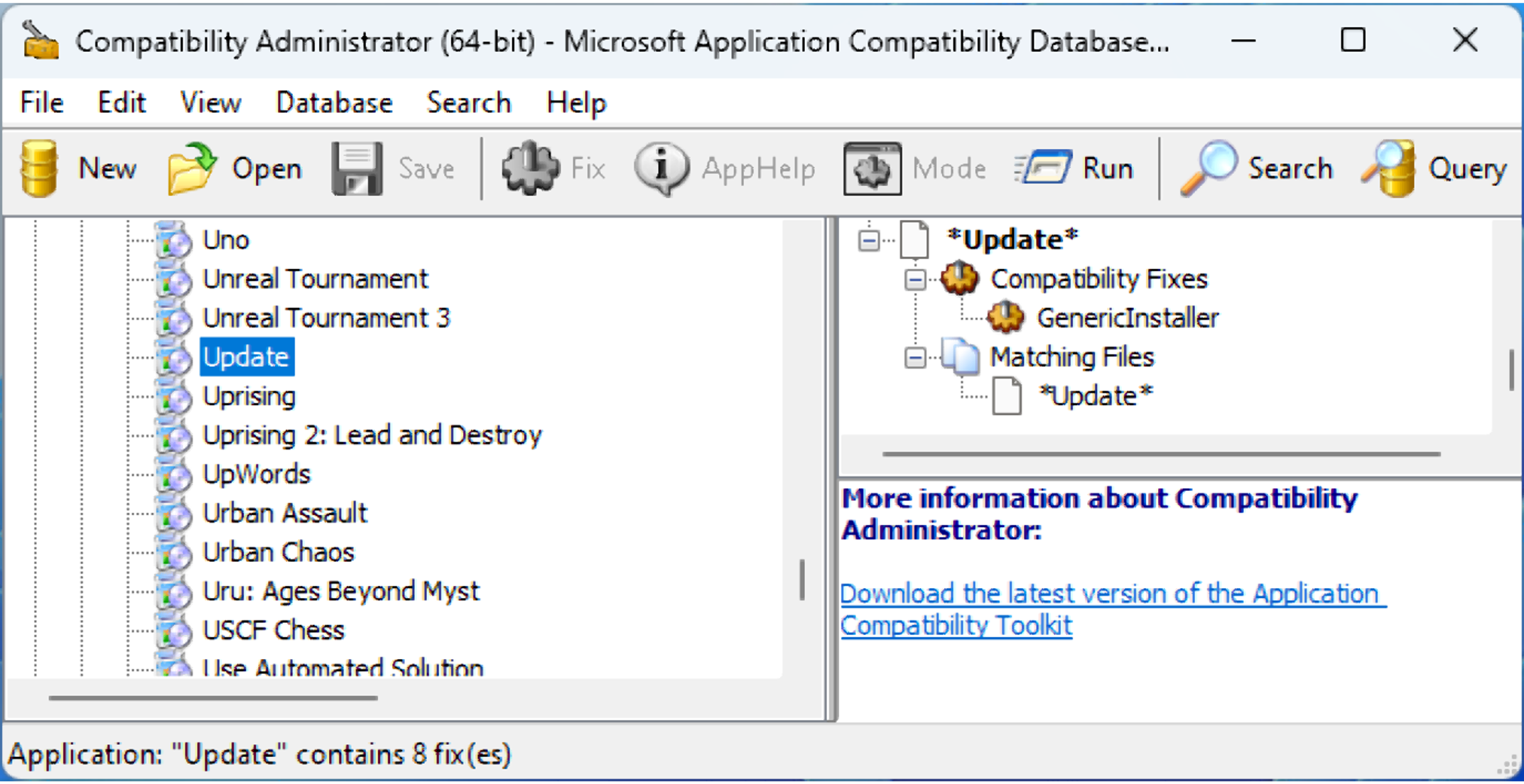This screenshot has width=1524, height=784.
Task: Collapse the bold *Update* root node
Action: click(x=868, y=240)
